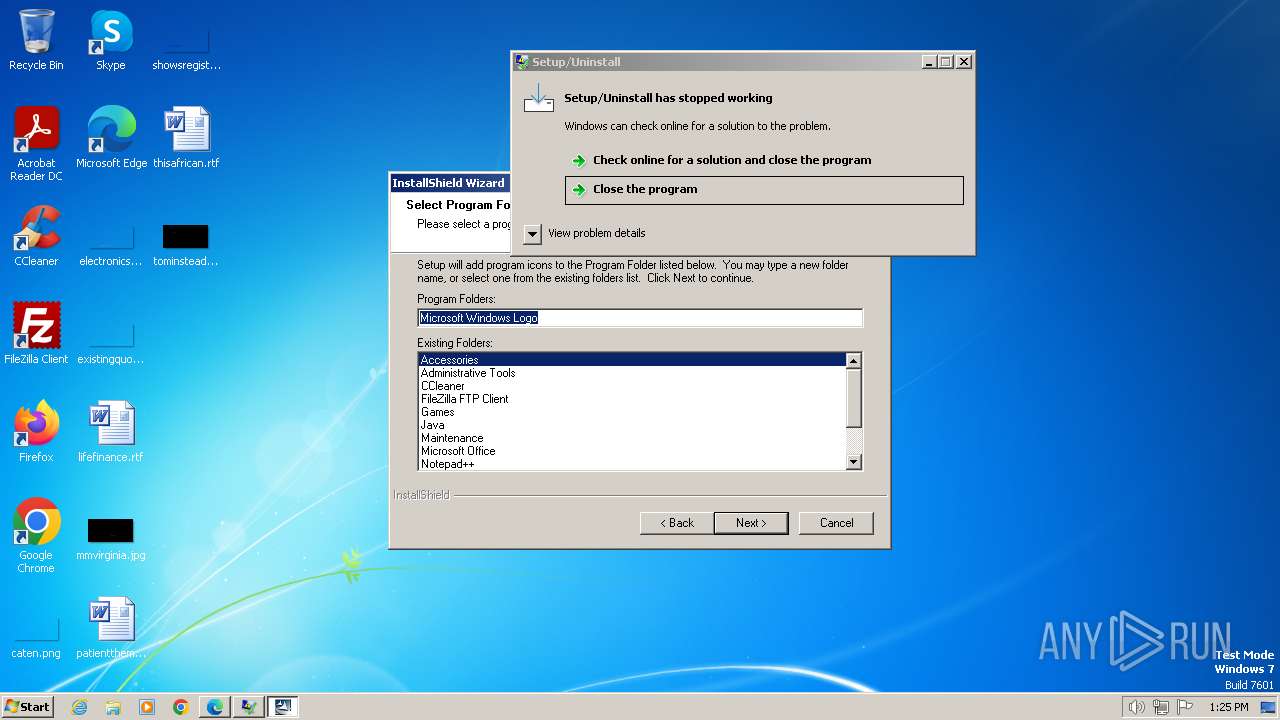Click Next in the InstallShield Wizard
The image size is (1280, 720).
point(751,523)
